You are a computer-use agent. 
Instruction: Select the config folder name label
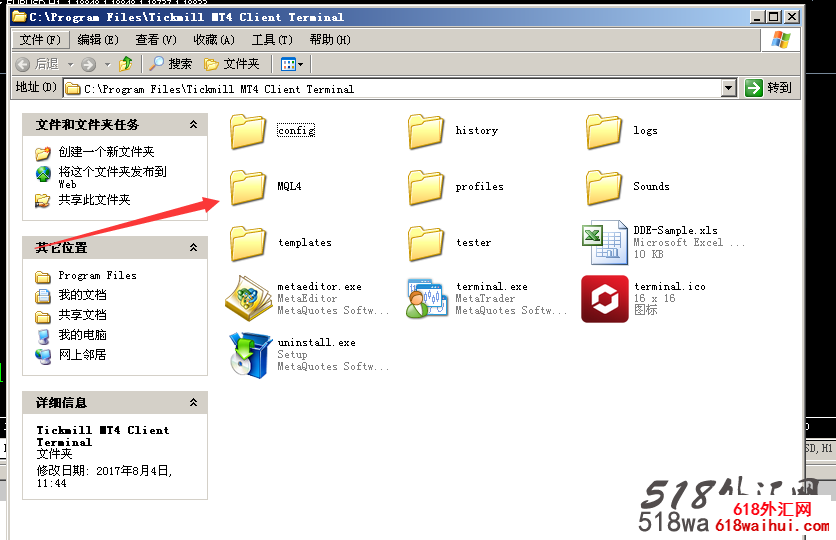(x=296, y=131)
